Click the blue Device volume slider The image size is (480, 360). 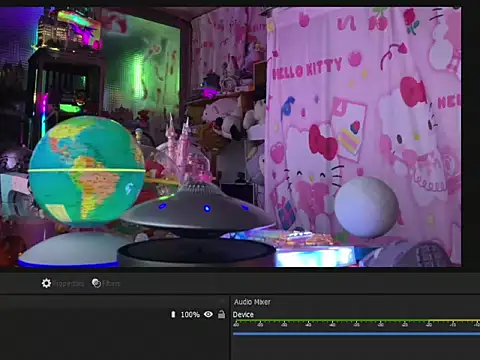[x=356, y=333]
